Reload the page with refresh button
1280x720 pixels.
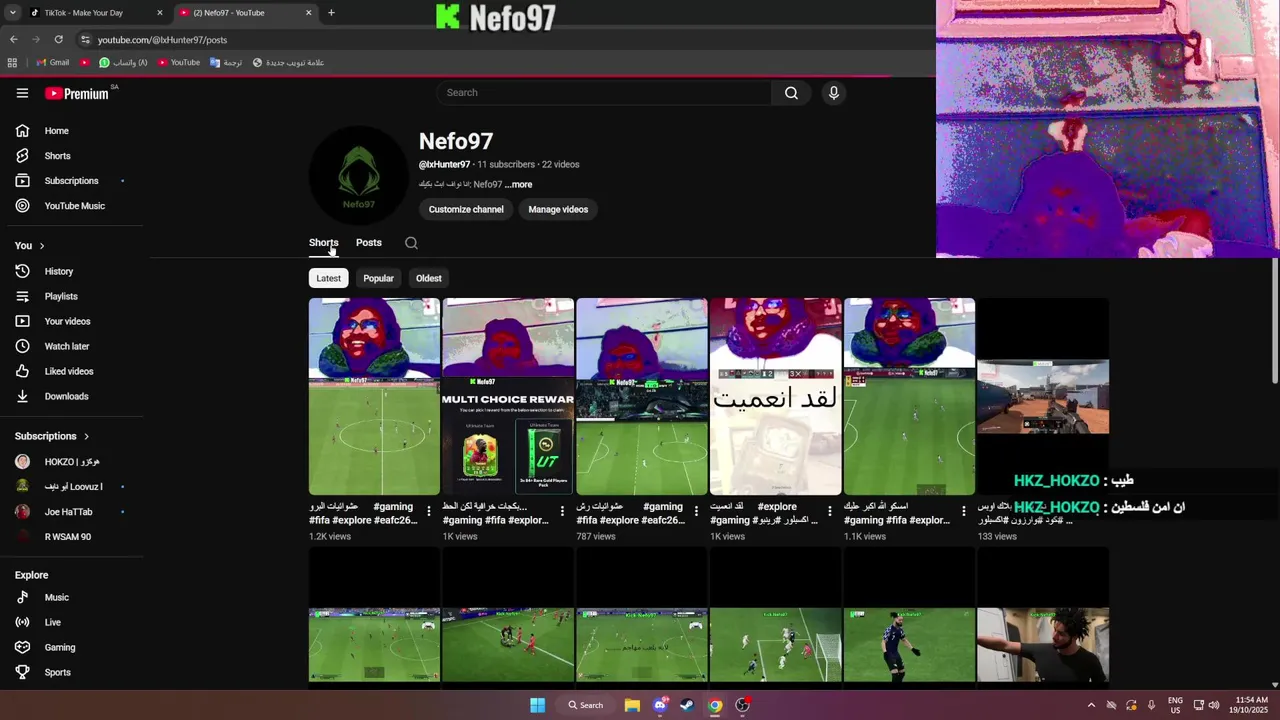click(x=59, y=39)
